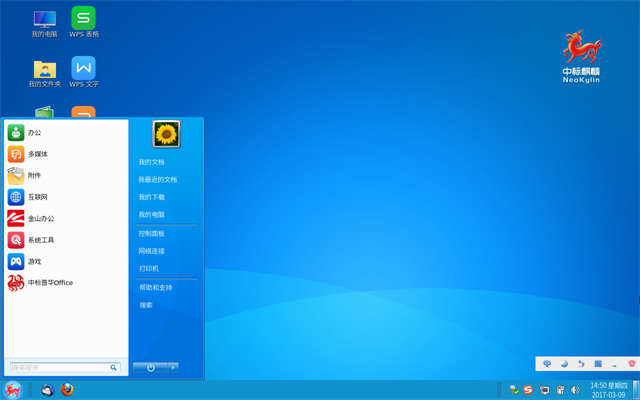Open WPS 文字 desktop shortcut

click(84, 71)
